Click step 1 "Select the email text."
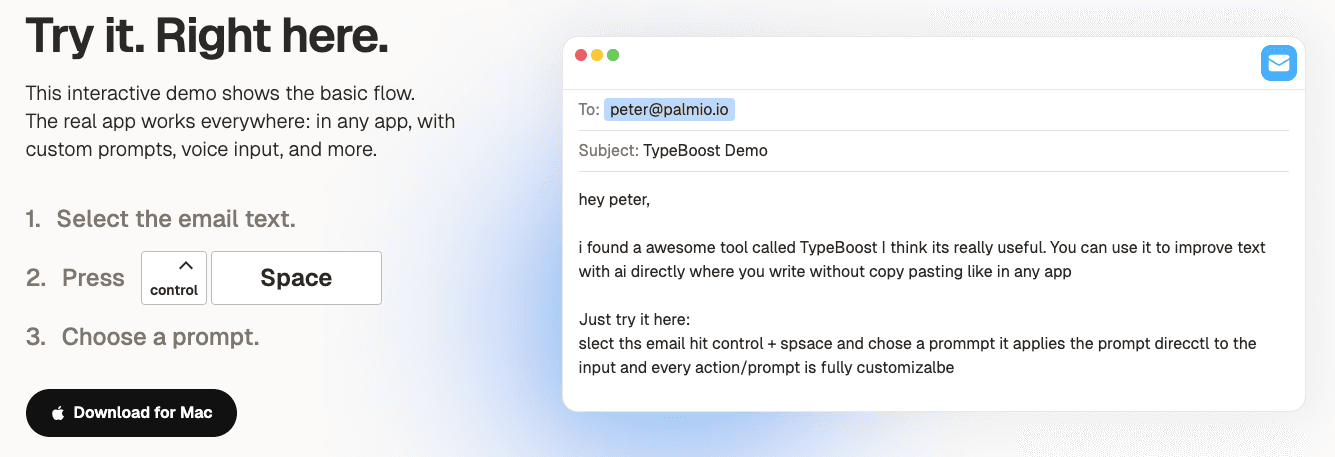This screenshot has width=1335, height=457. pos(175,219)
